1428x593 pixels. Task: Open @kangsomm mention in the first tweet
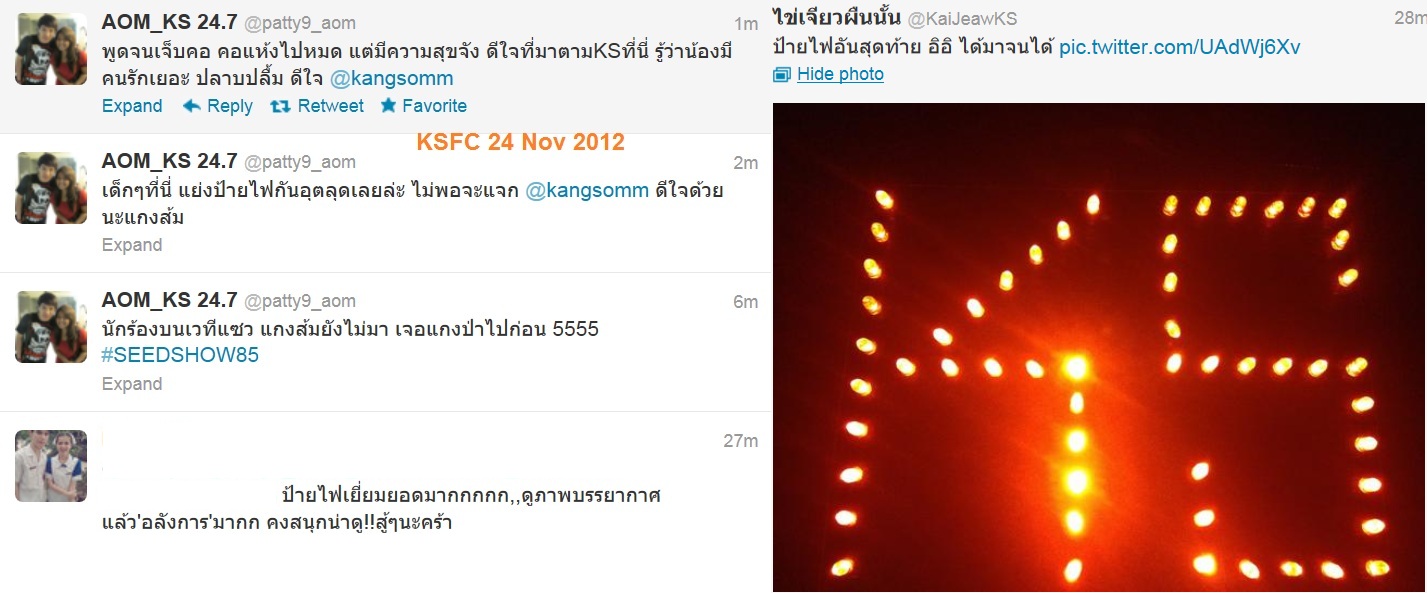point(404,78)
